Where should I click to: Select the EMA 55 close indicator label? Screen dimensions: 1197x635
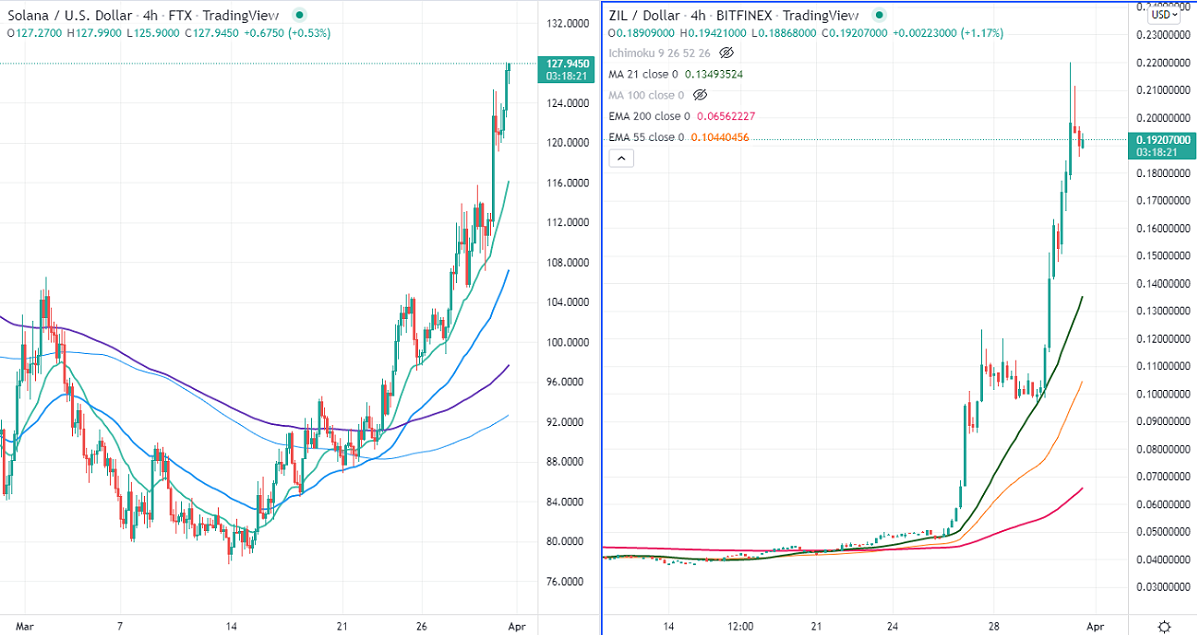646,137
